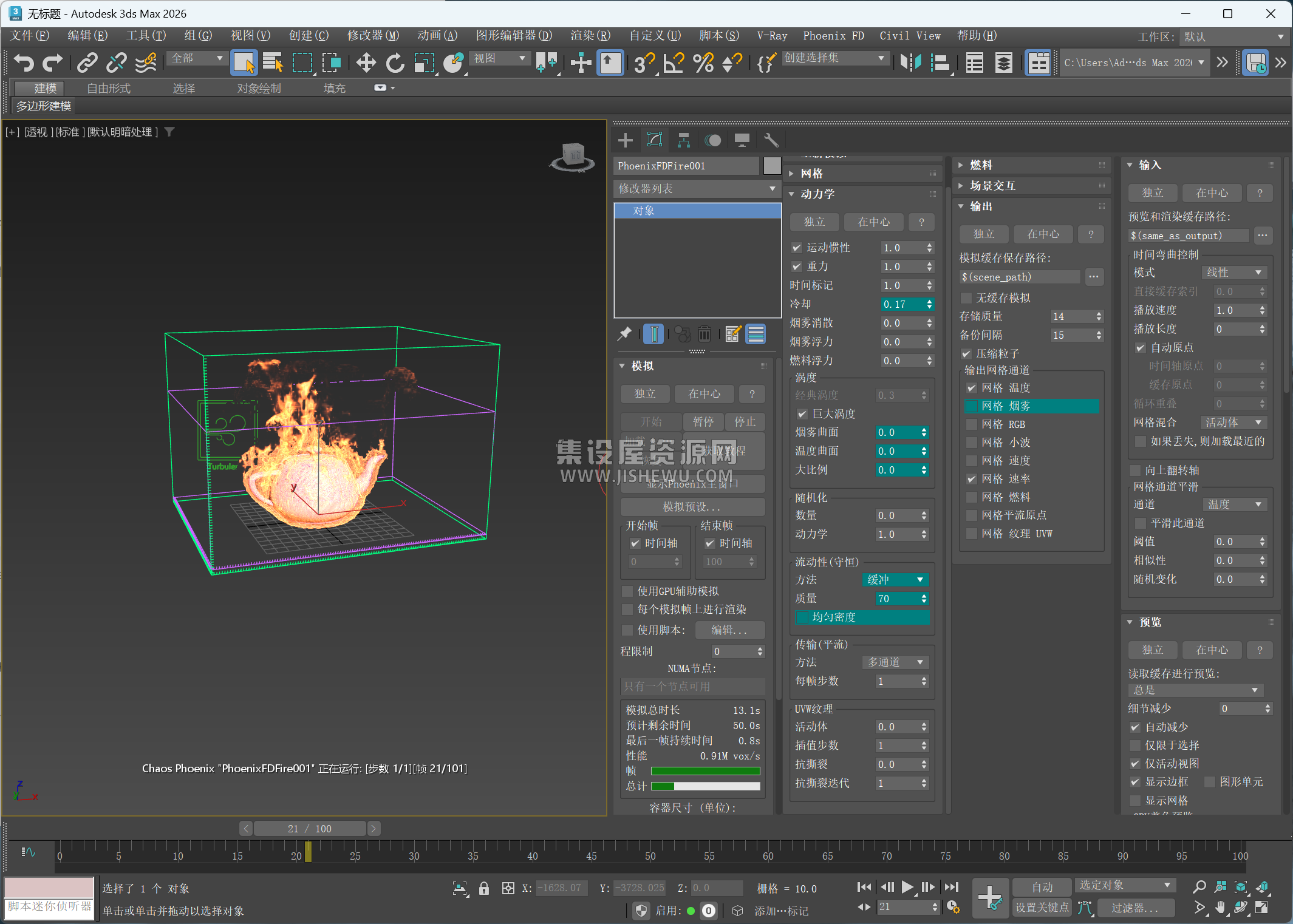Open the Utilities wrench panel tab
1293x924 pixels.
coord(771,140)
